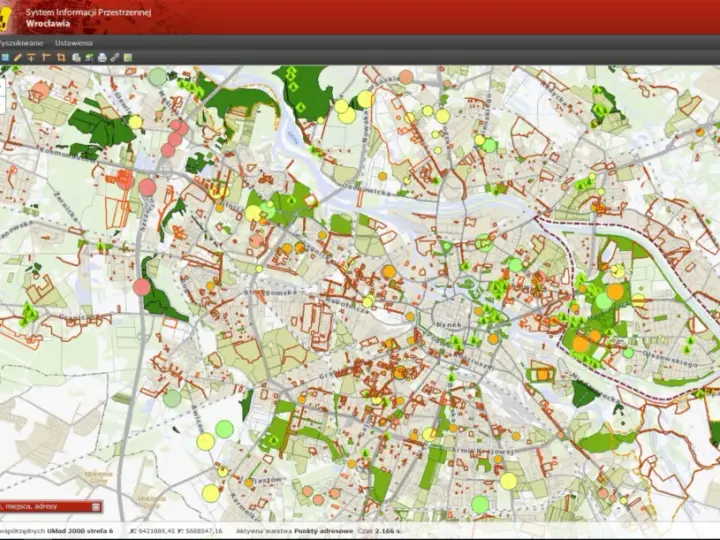
Task: Select the corner measure tool
Action: point(46,57)
